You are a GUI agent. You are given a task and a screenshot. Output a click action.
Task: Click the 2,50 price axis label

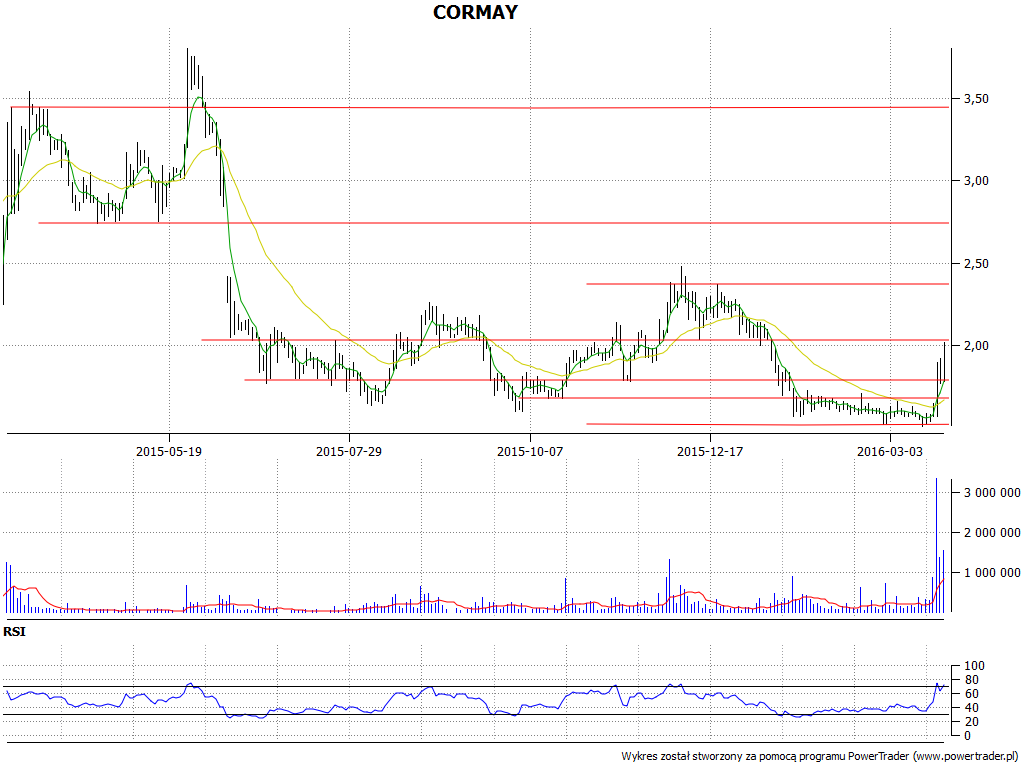(x=976, y=264)
